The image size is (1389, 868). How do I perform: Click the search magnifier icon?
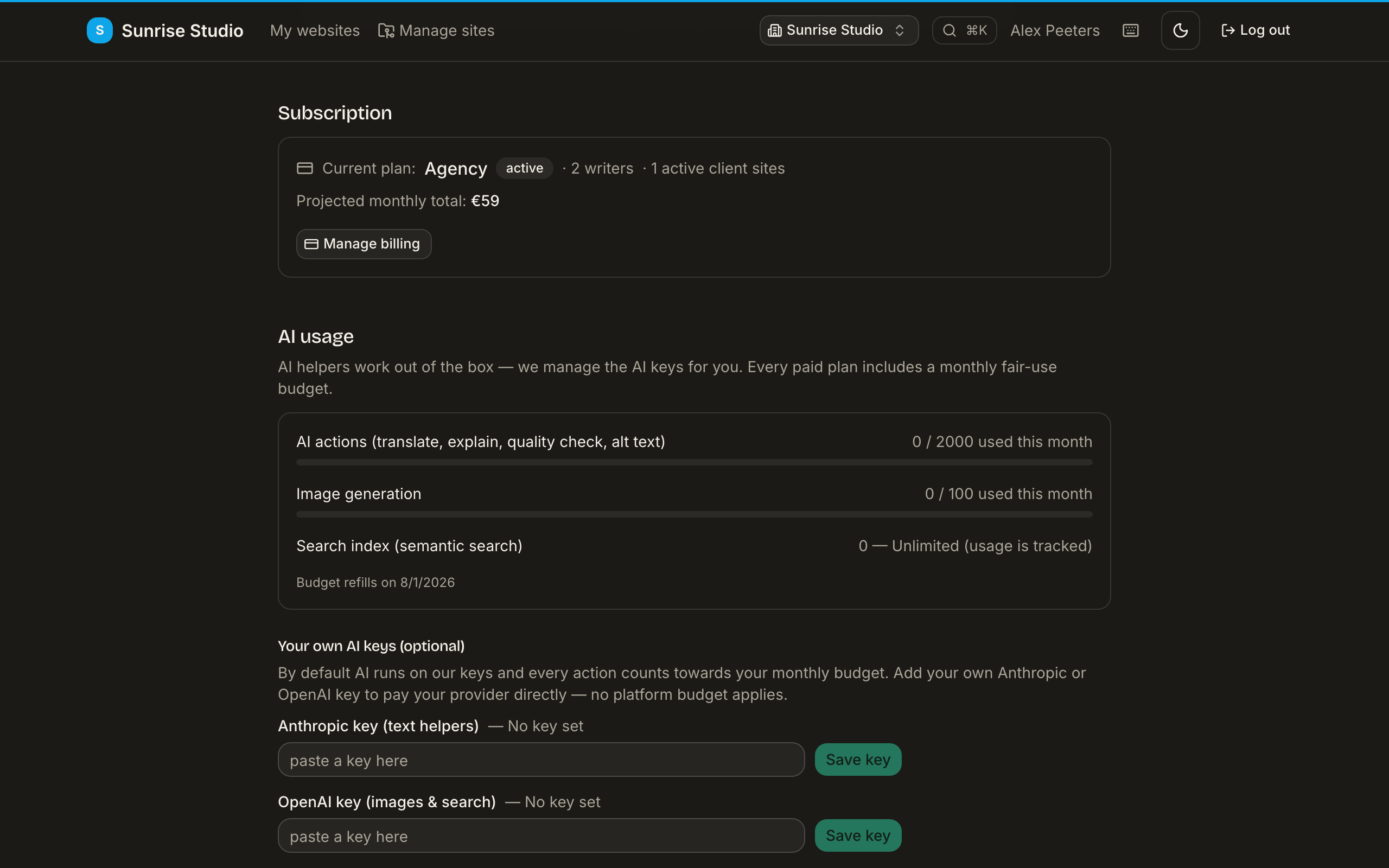pos(950,30)
